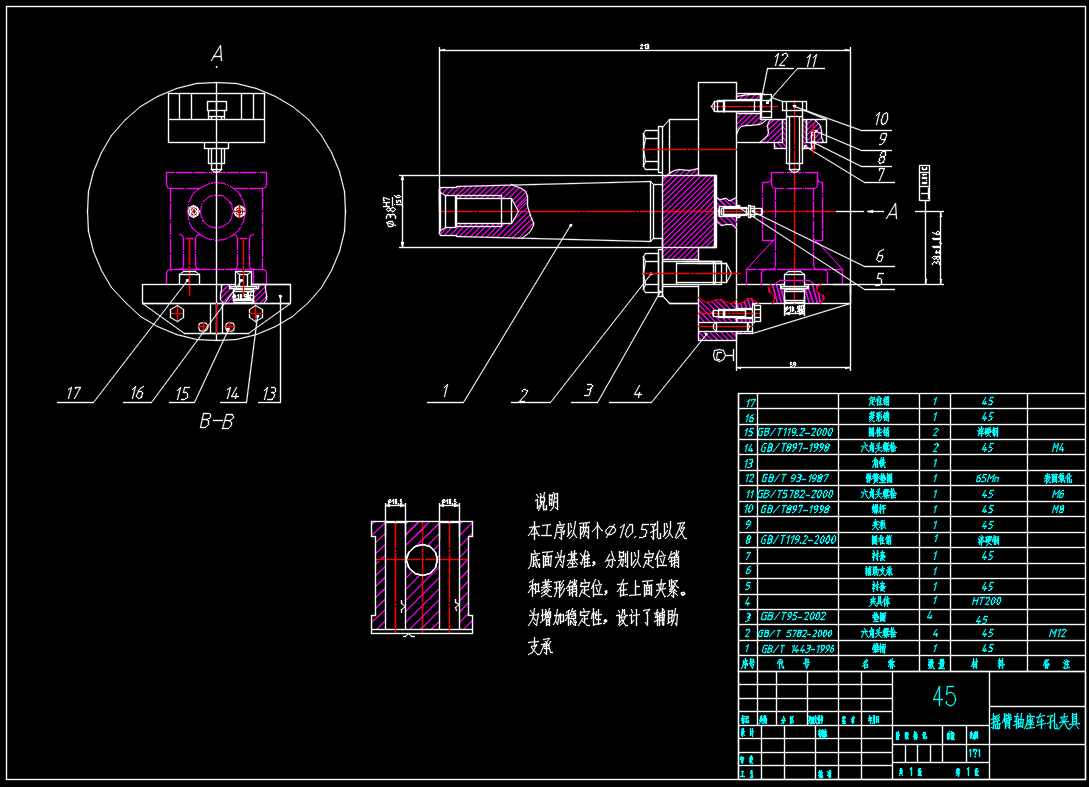Select callout number 13 under left view
The image size is (1089, 787).
coord(269,394)
